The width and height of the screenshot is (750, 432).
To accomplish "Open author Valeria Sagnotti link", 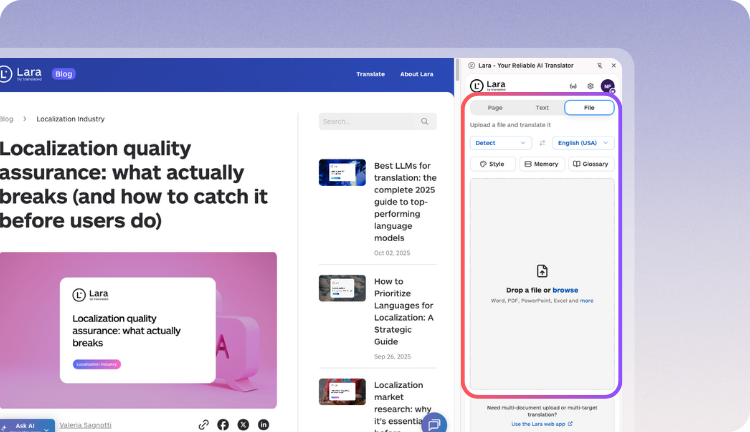I will [x=85, y=425].
